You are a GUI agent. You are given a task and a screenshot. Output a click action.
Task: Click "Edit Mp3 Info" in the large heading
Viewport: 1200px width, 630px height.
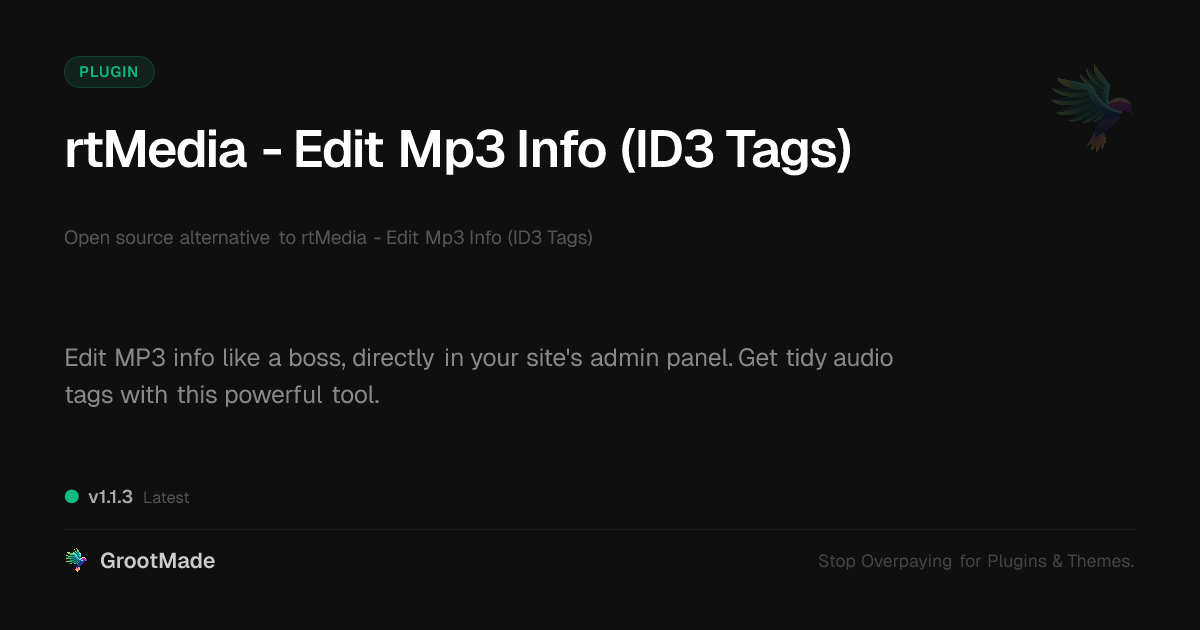pos(449,150)
